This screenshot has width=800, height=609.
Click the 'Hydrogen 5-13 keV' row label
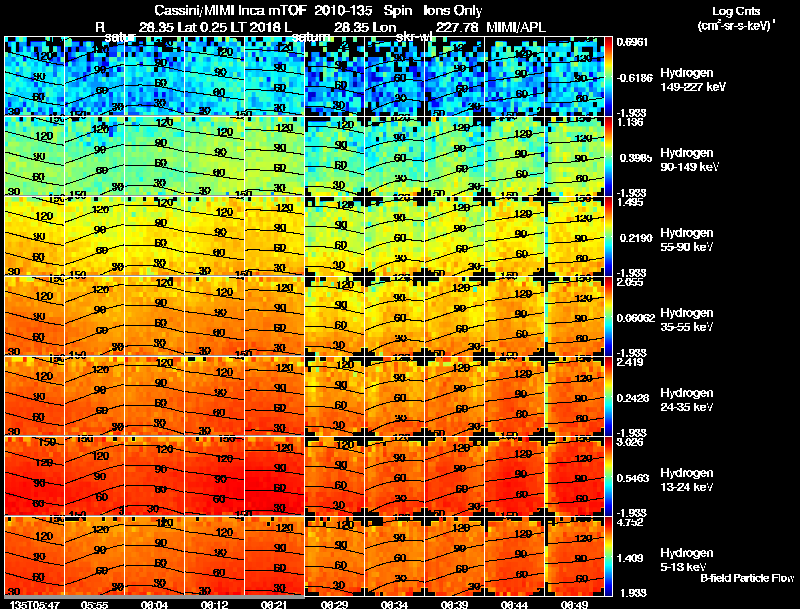point(687,560)
